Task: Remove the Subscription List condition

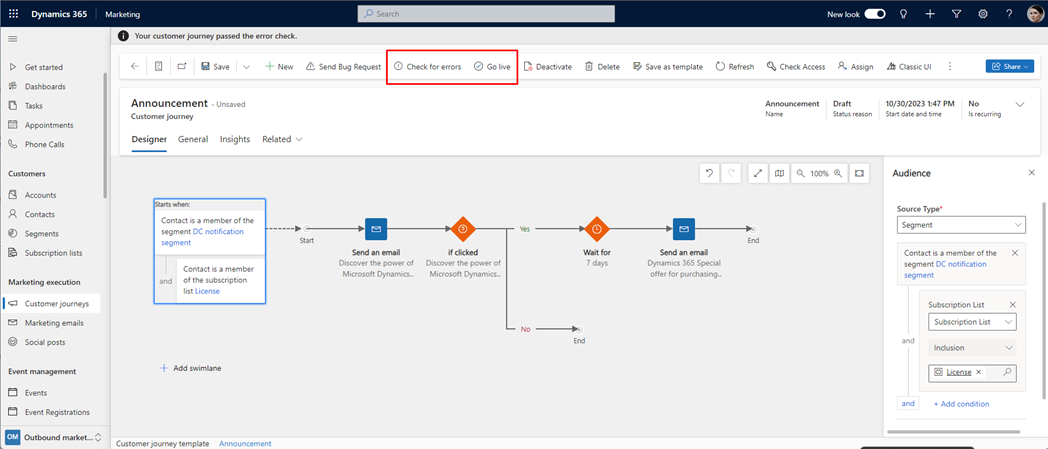Action: pos(1012,305)
